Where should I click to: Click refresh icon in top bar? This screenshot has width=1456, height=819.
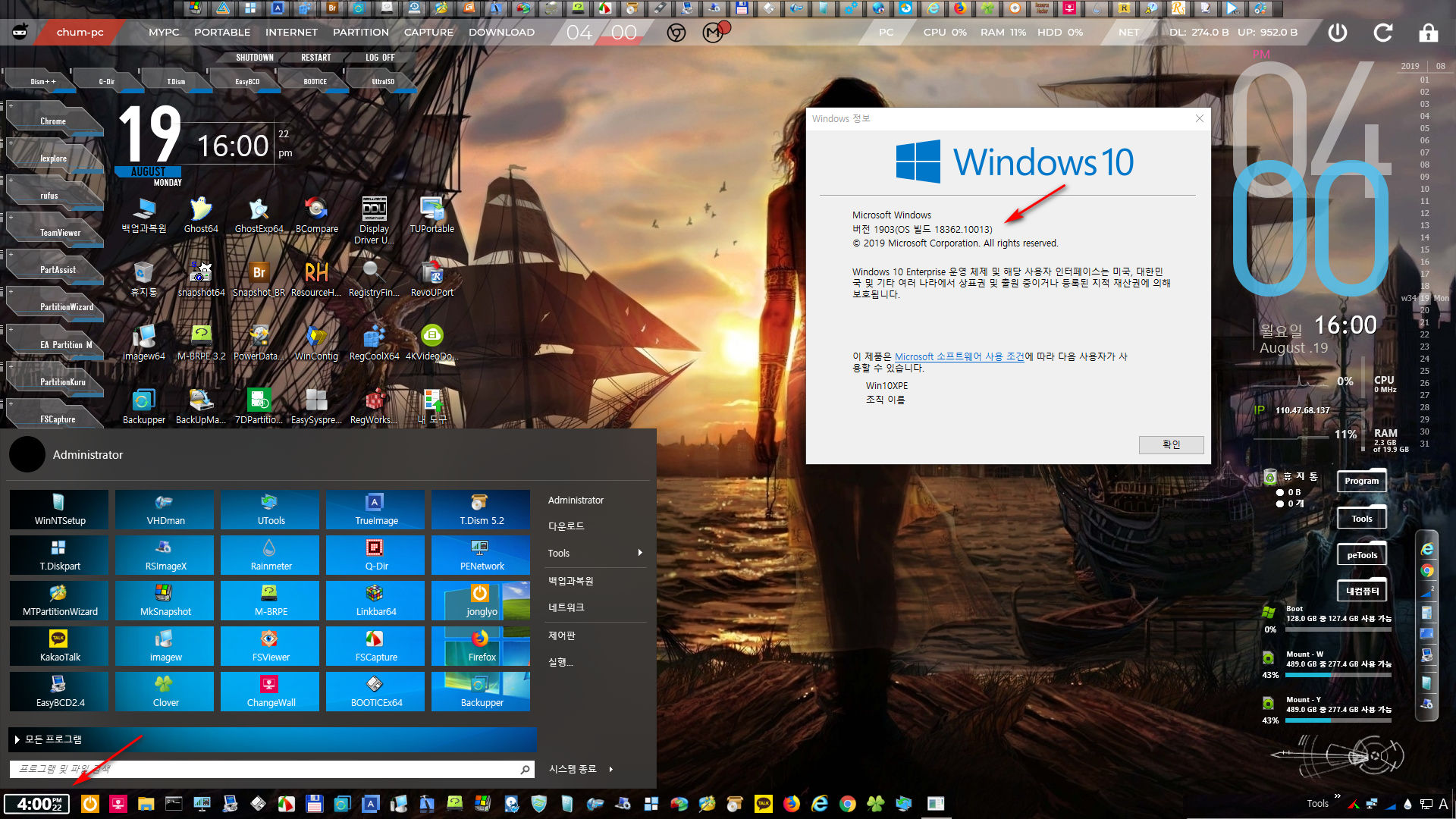coord(1383,33)
